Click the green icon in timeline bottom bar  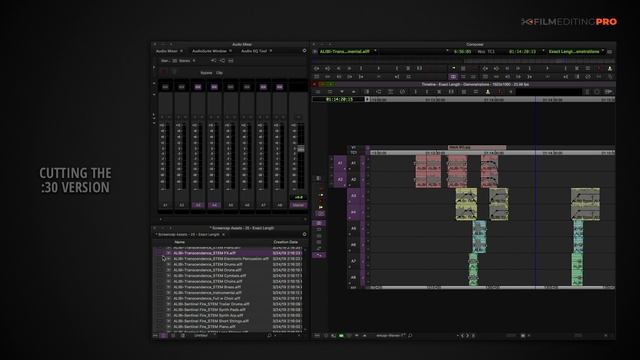click(341, 336)
